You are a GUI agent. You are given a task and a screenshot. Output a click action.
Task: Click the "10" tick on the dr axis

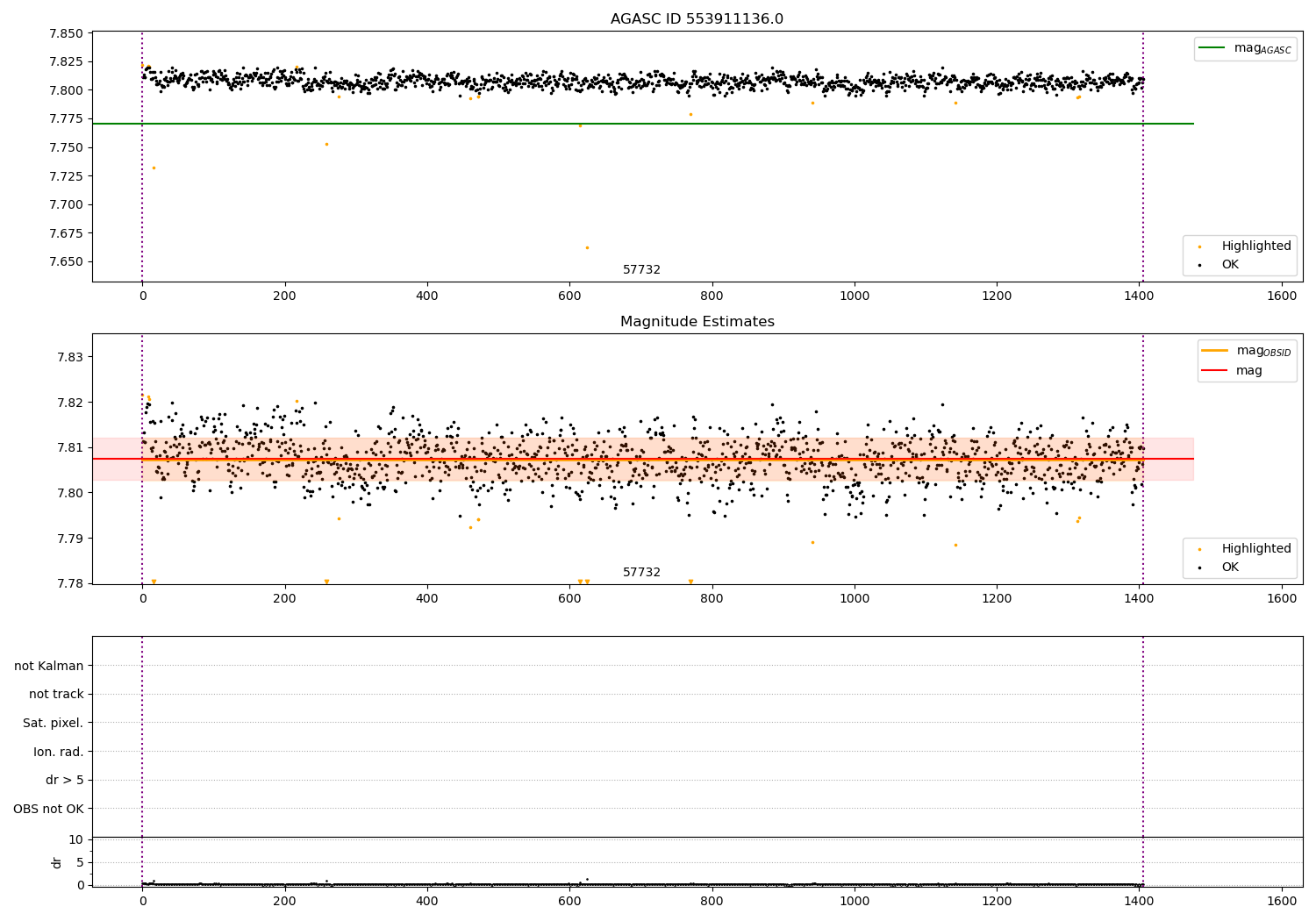click(x=76, y=839)
